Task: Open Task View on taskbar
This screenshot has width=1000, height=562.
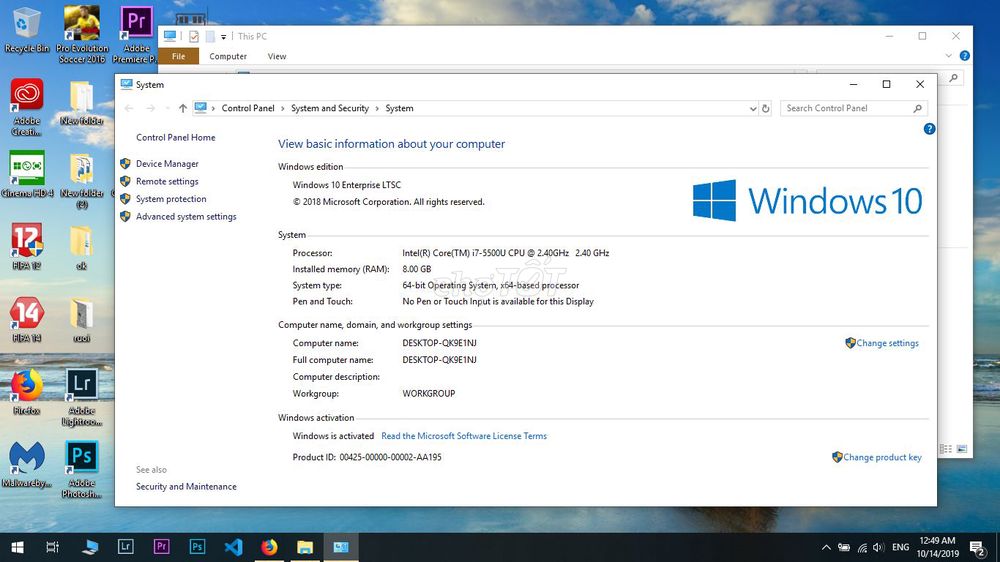Action: pos(52,547)
